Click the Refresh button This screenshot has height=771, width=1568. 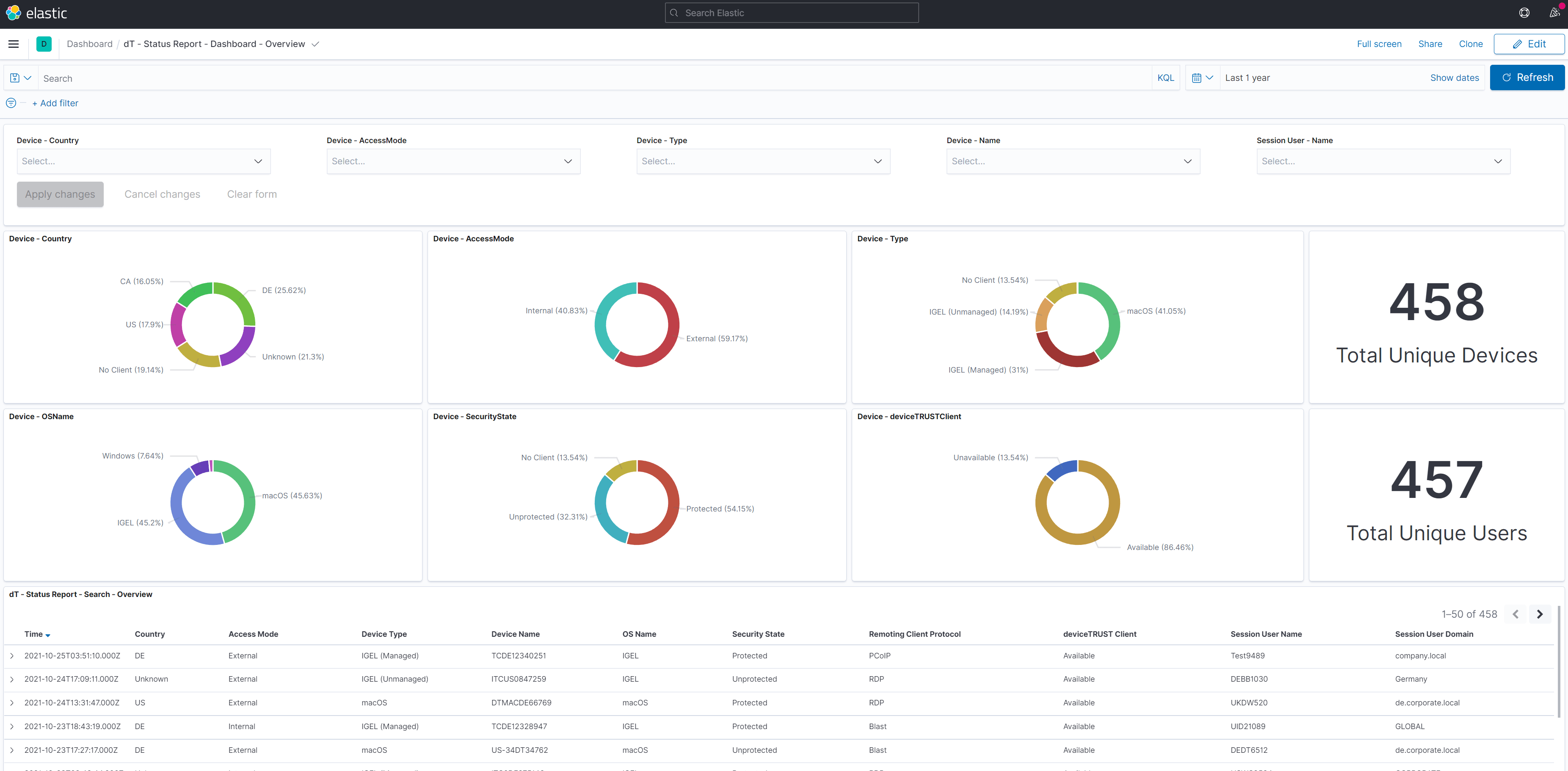(1527, 77)
